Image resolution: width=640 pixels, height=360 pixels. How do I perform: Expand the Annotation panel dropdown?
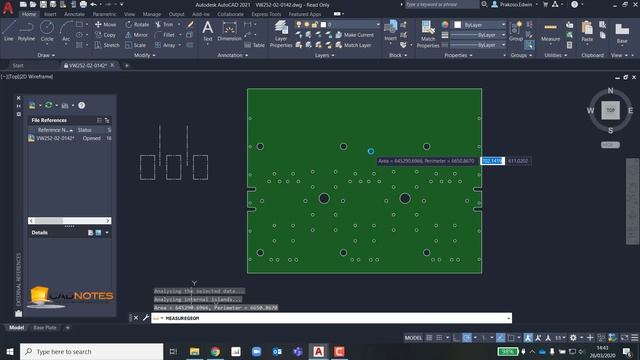point(233,55)
